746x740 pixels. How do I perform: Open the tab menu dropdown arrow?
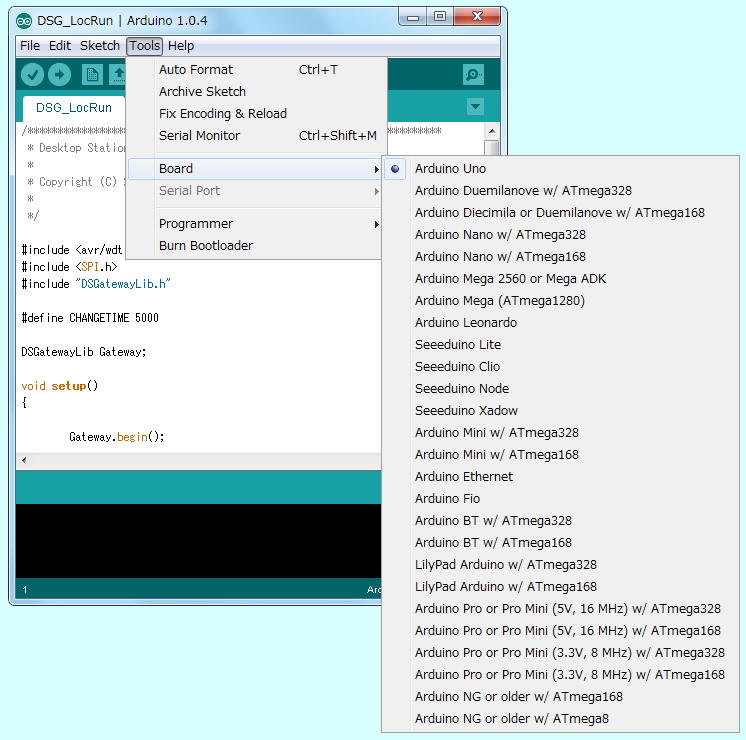(x=475, y=106)
